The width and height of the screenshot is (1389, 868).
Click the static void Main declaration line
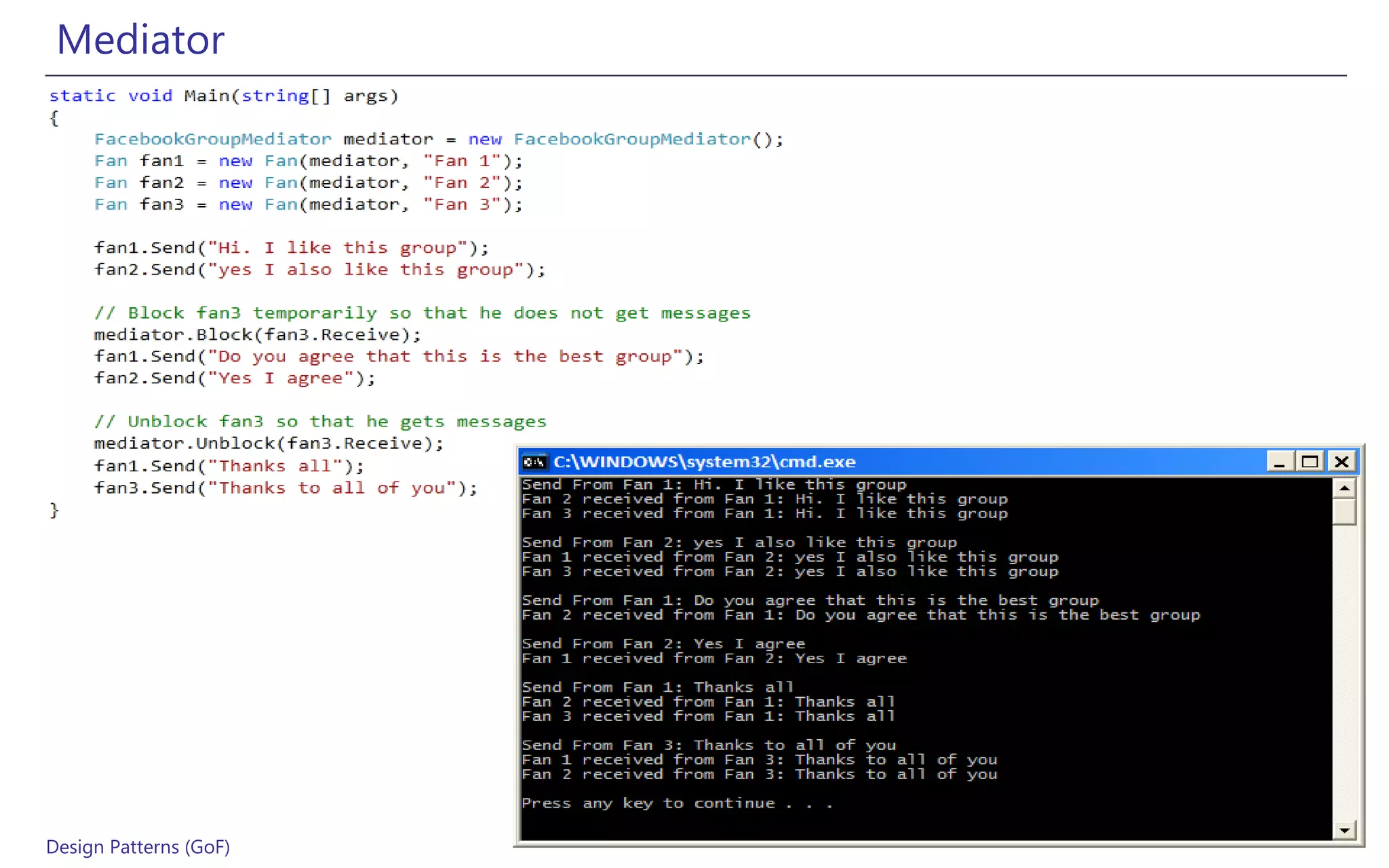(x=223, y=96)
